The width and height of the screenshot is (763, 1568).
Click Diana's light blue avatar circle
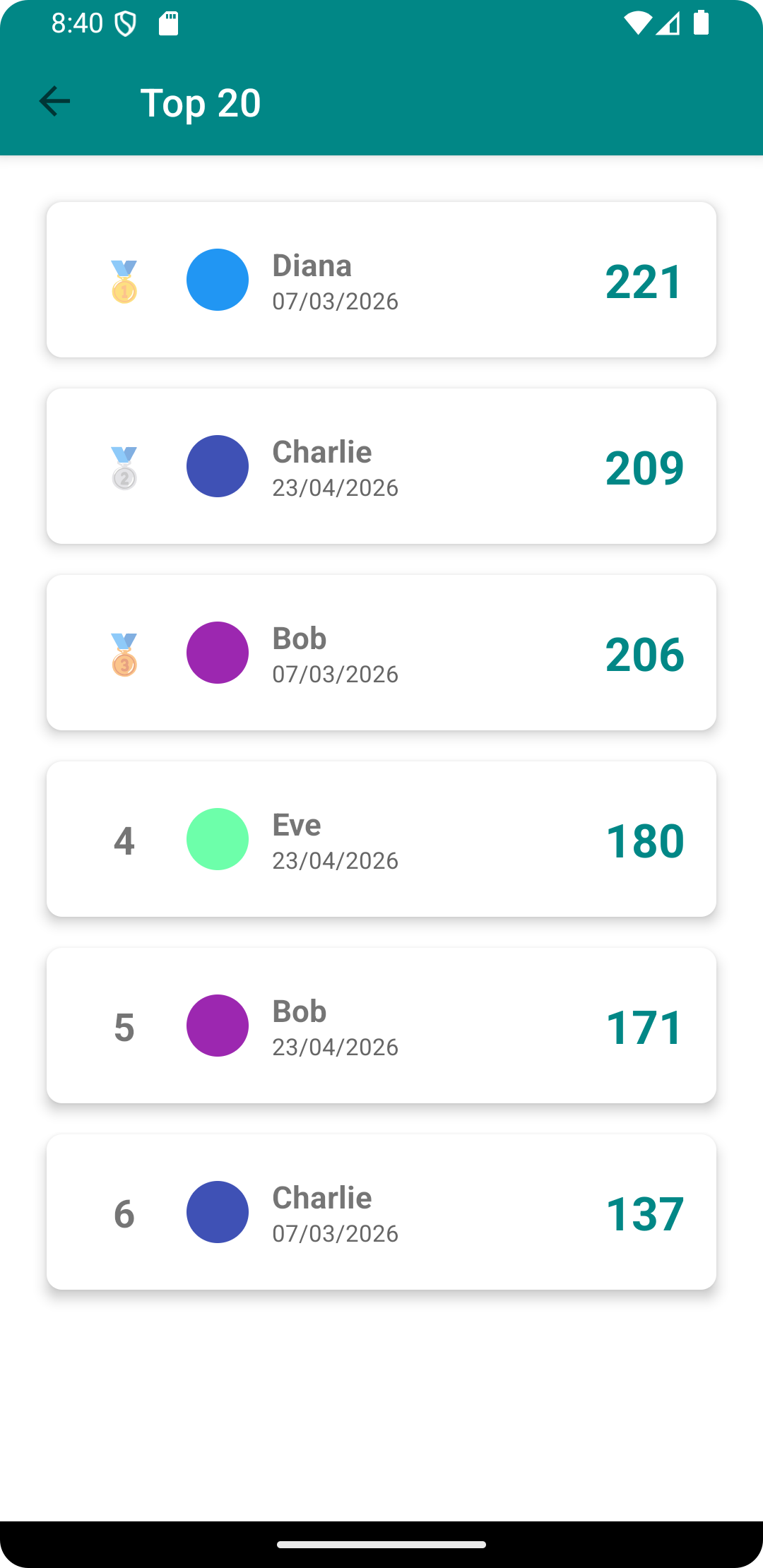(218, 280)
